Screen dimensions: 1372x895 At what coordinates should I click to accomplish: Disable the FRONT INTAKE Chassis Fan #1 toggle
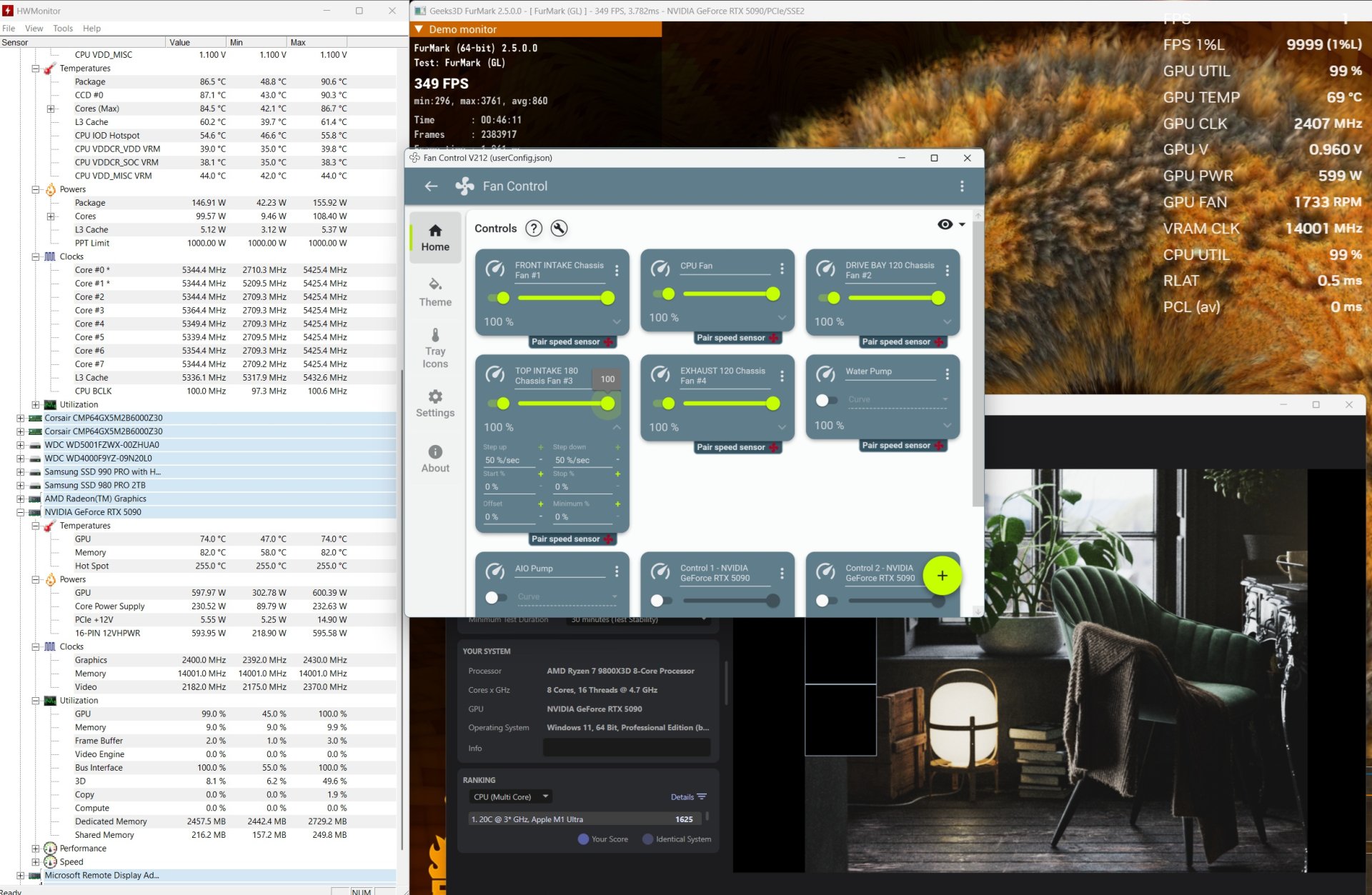pos(498,298)
